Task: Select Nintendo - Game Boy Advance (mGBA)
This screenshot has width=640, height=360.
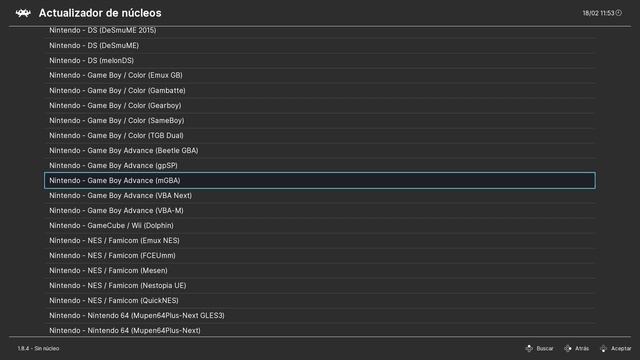Action: (x=320, y=180)
